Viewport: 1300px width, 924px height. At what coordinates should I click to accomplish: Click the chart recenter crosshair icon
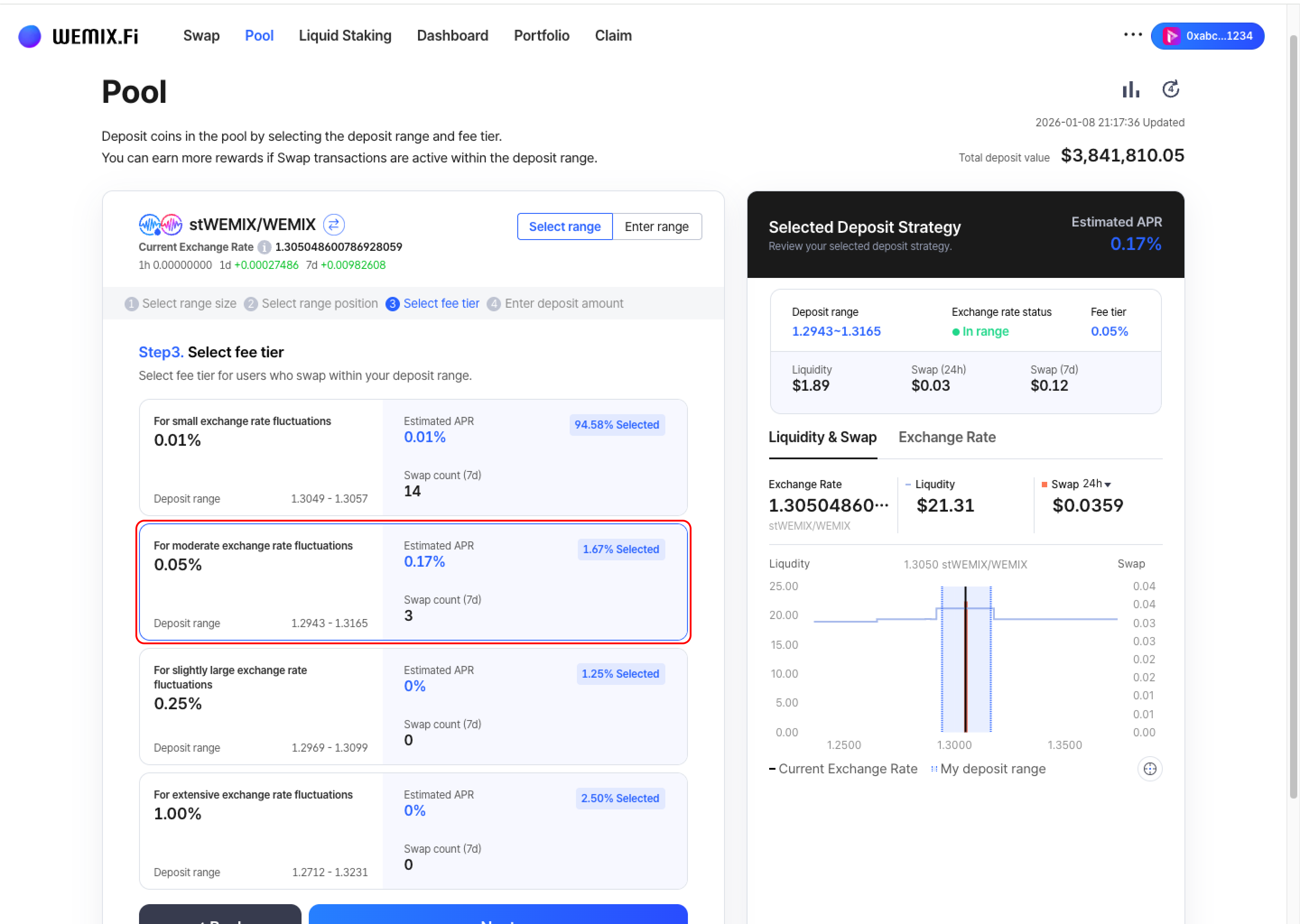coord(1149,769)
